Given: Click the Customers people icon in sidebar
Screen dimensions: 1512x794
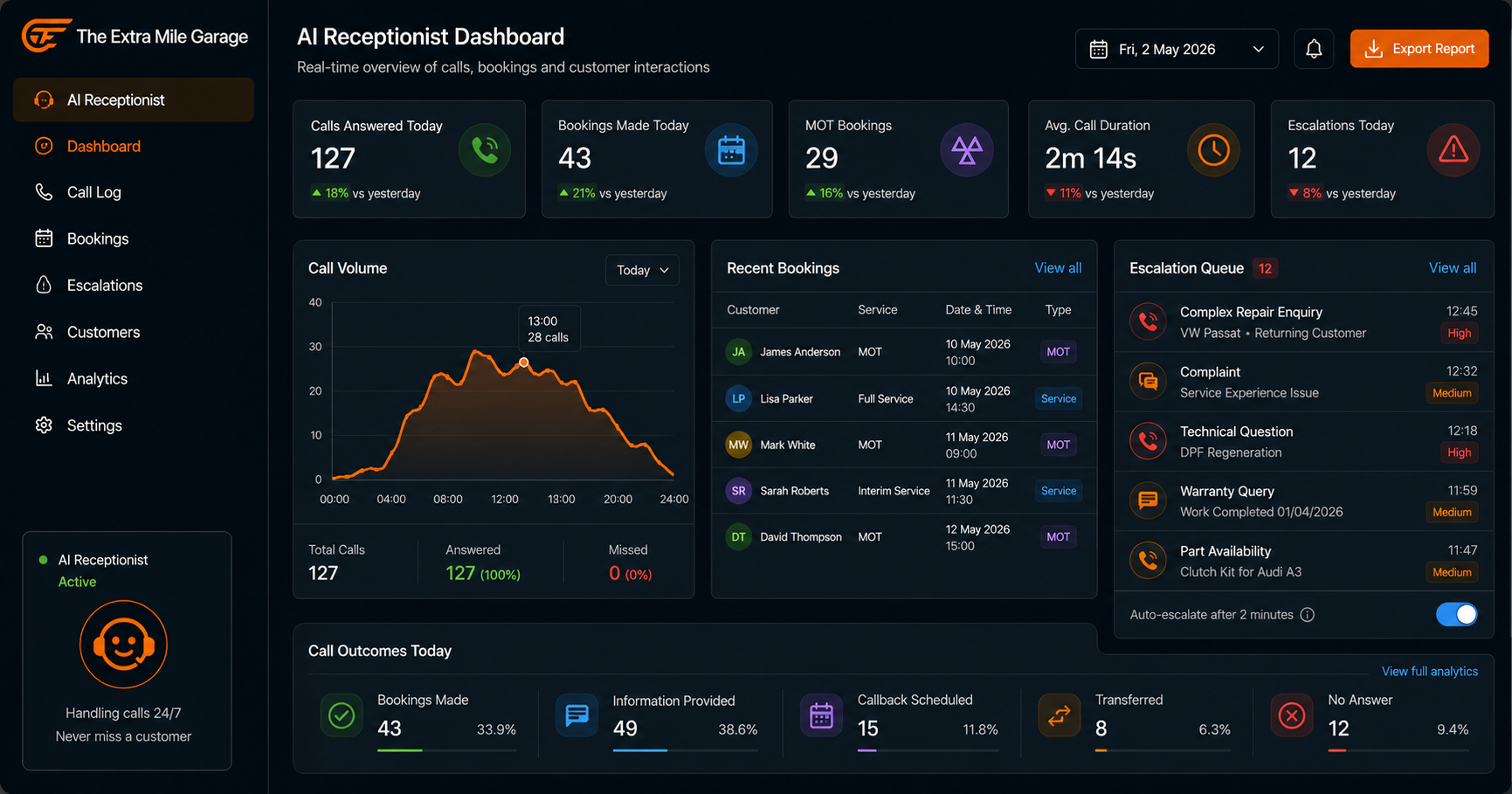Looking at the screenshot, I should [44, 332].
